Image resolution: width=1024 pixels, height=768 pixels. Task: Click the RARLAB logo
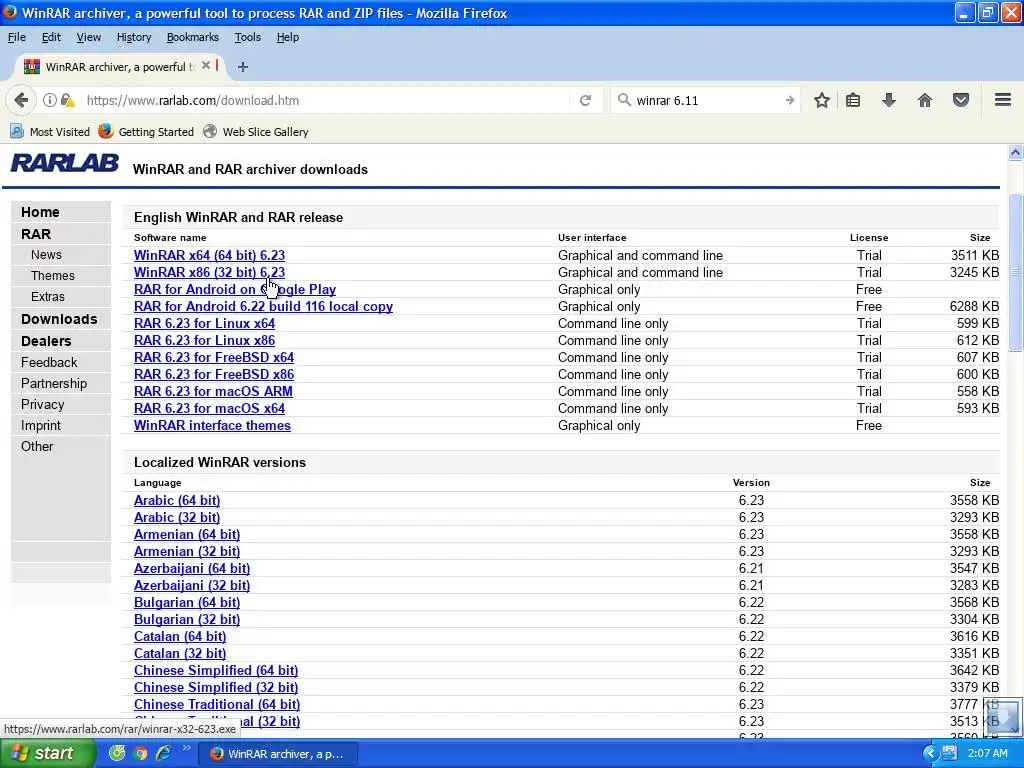65,163
